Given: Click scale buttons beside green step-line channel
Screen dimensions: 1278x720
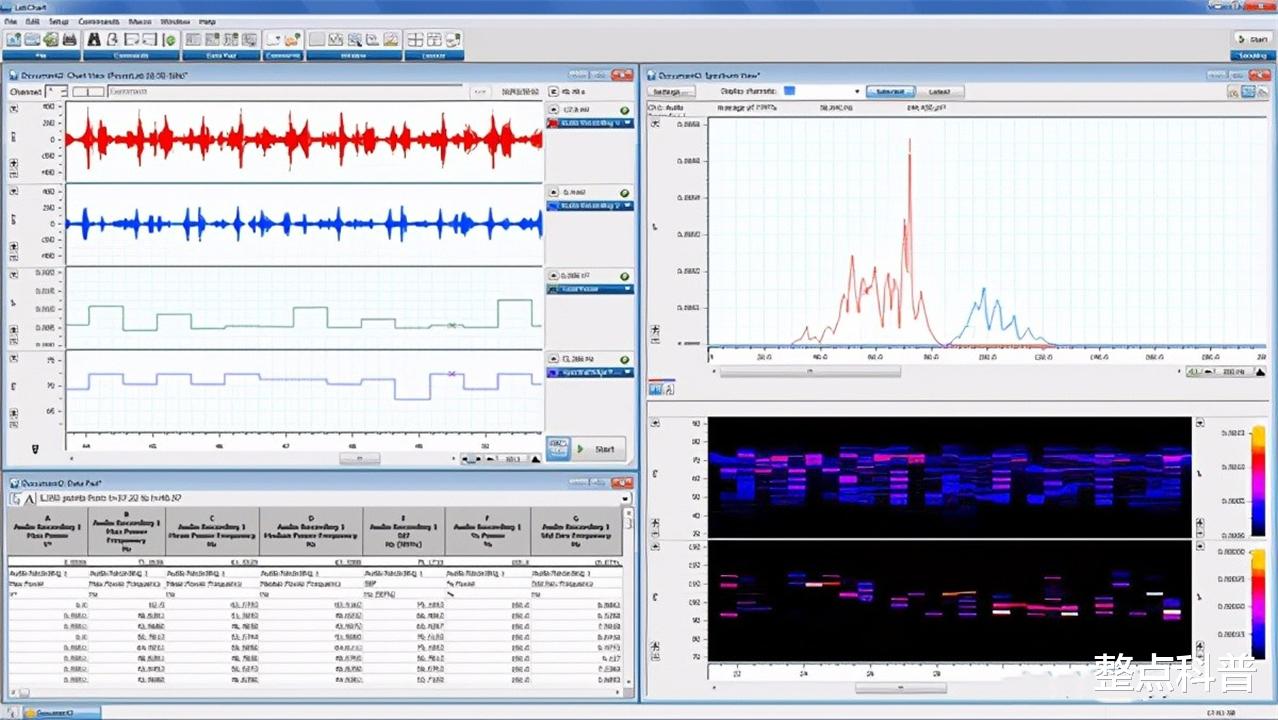Looking at the screenshot, I should 14,334.
